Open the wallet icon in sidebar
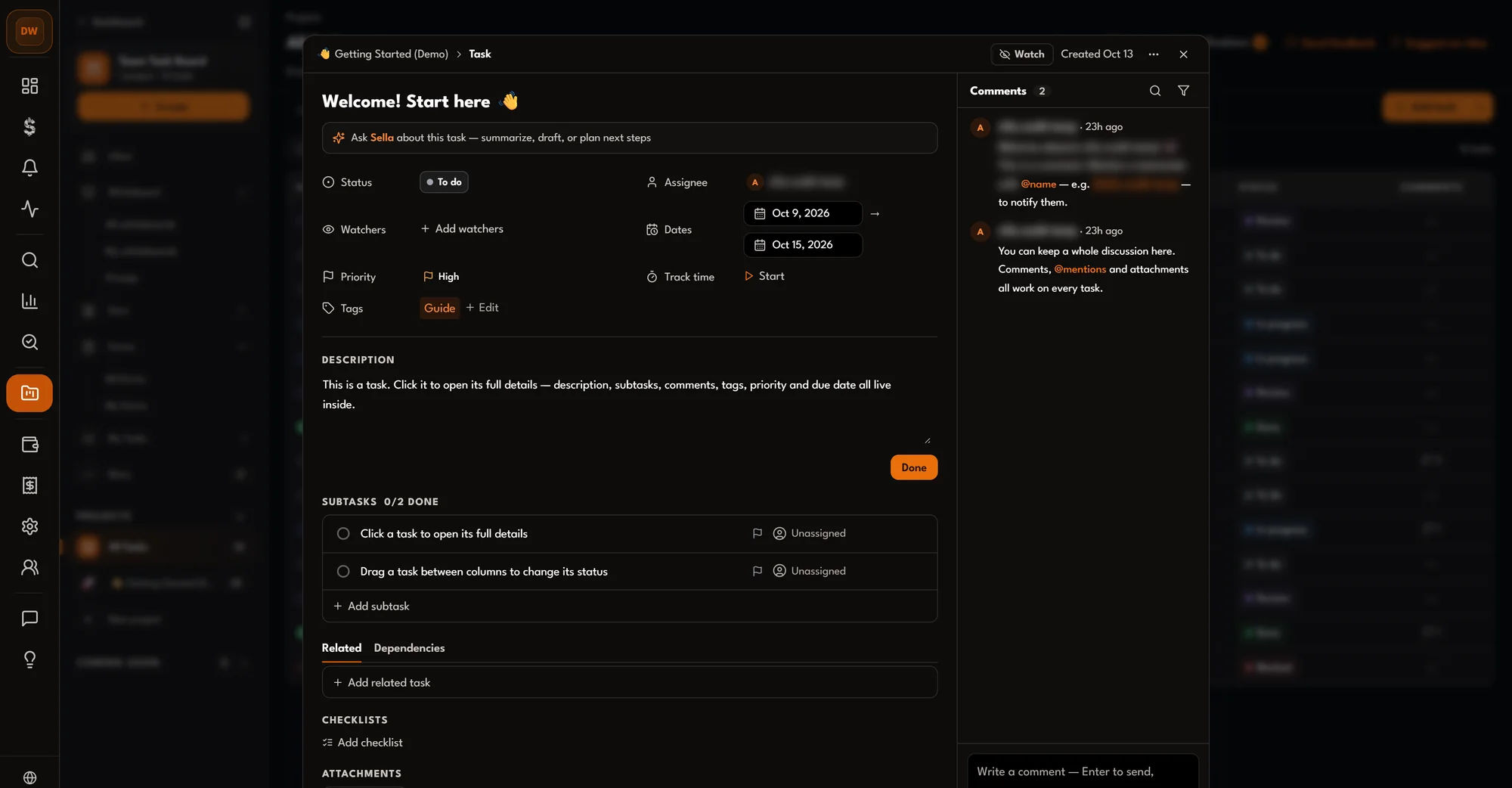This screenshot has height=788, width=1512. pyautogui.click(x=29, y=445)
